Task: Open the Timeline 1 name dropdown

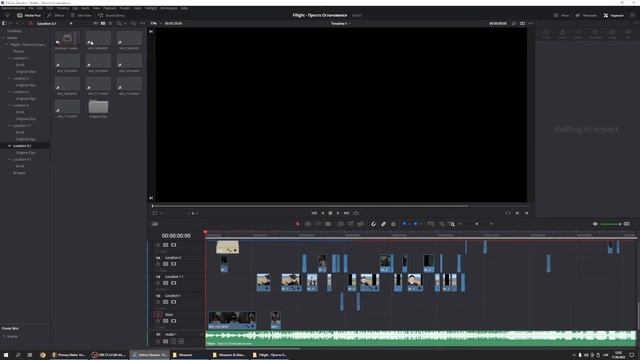Action: [x=340, y=23]
